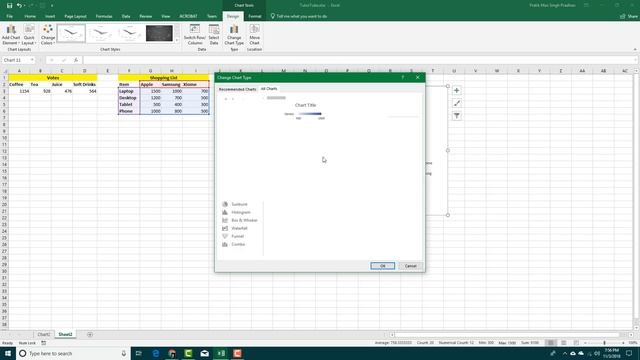
Task: Select the Soft Drinks header cell
Action: point(85,84)
